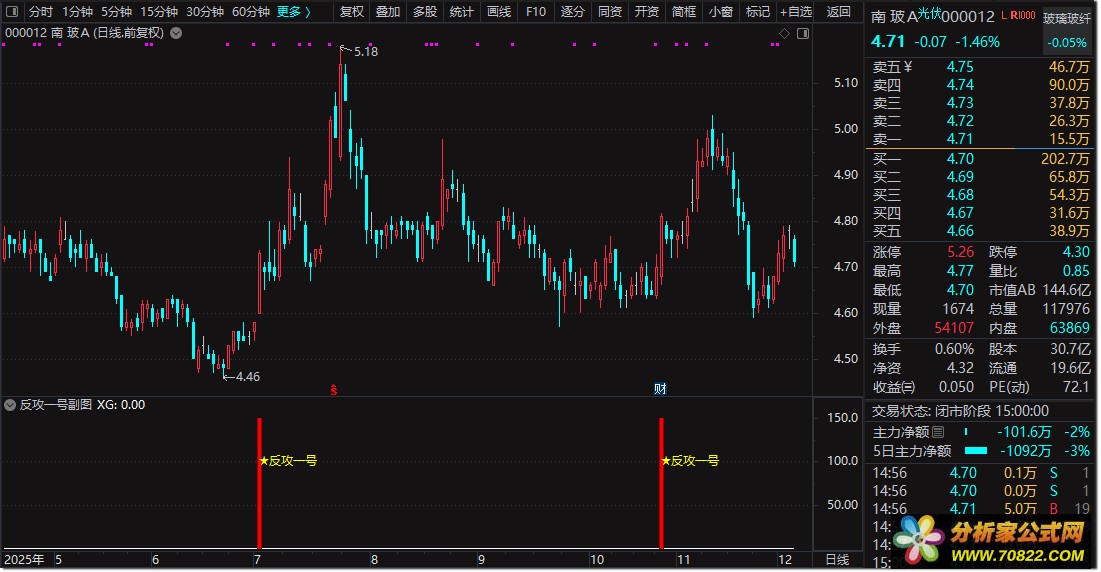Open the list icon next to 主力净额
The width and height of the screenshot is (1101, 572).
[937, 432]
